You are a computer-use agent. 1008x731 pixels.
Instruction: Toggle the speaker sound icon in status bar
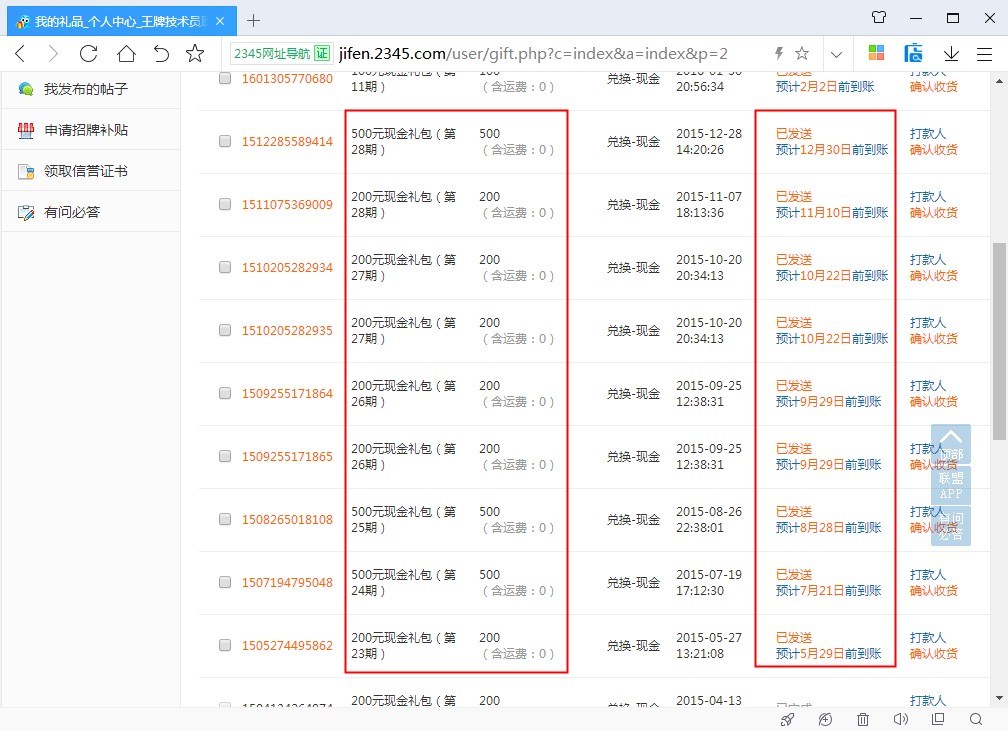pyautogui.click(x=900, y=719)
